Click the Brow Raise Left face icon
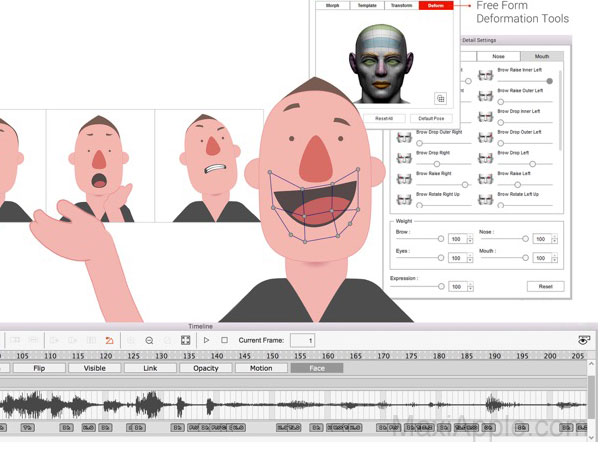Image resolution: width=600 pixels, height=450 pixels. coord(485,179)
